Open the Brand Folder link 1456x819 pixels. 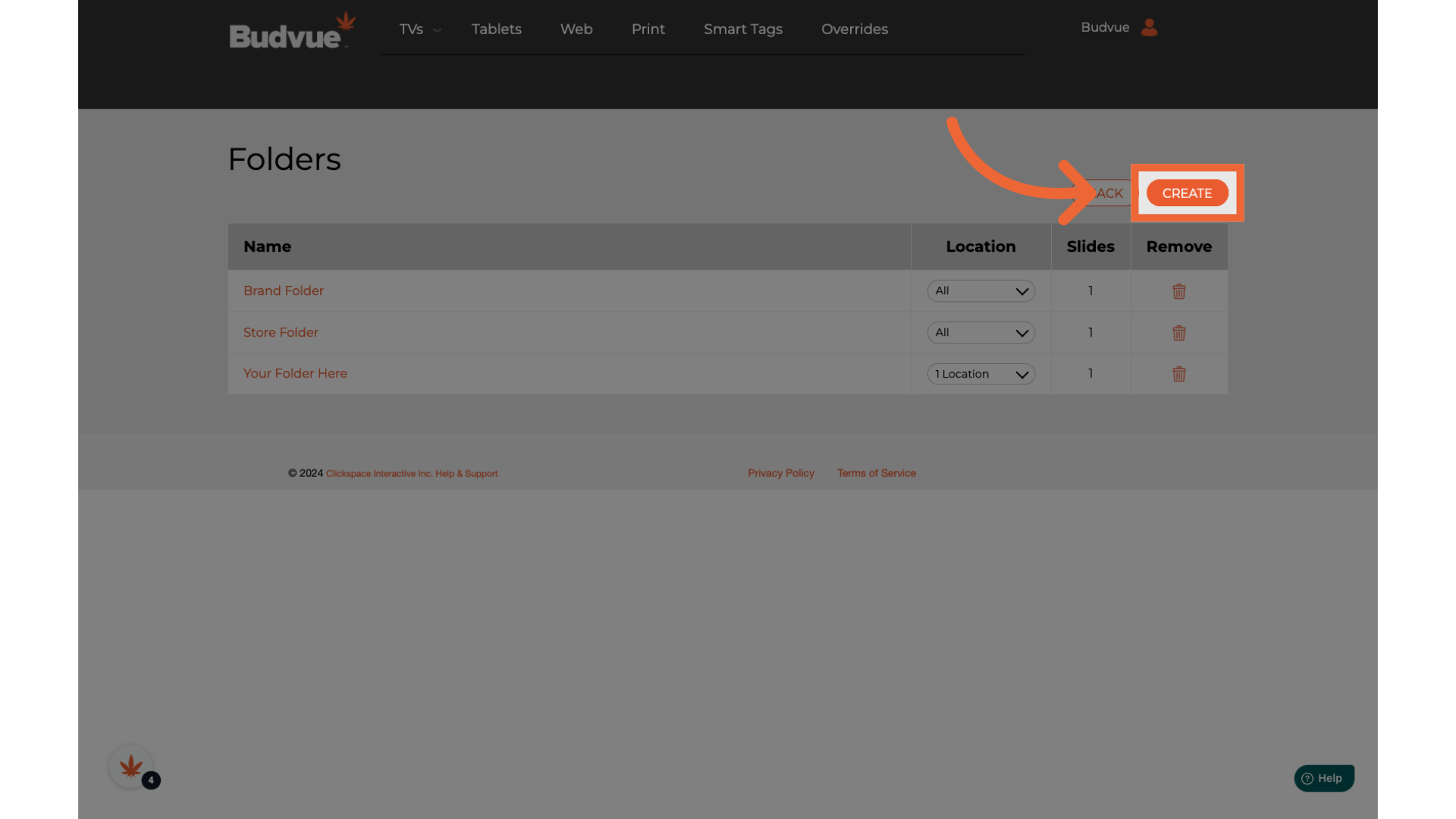[283, 291]
